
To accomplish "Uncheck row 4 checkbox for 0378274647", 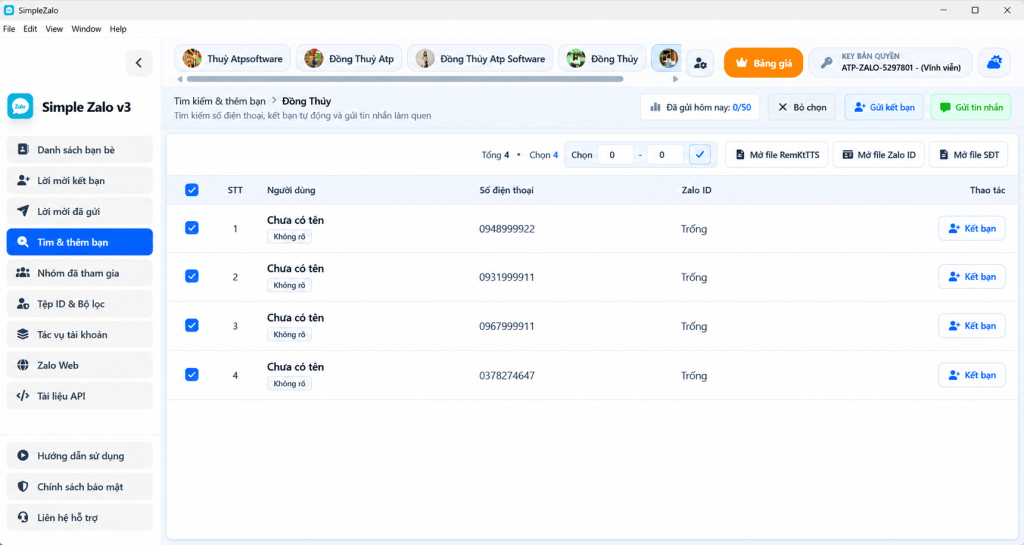I will point(191,375).
